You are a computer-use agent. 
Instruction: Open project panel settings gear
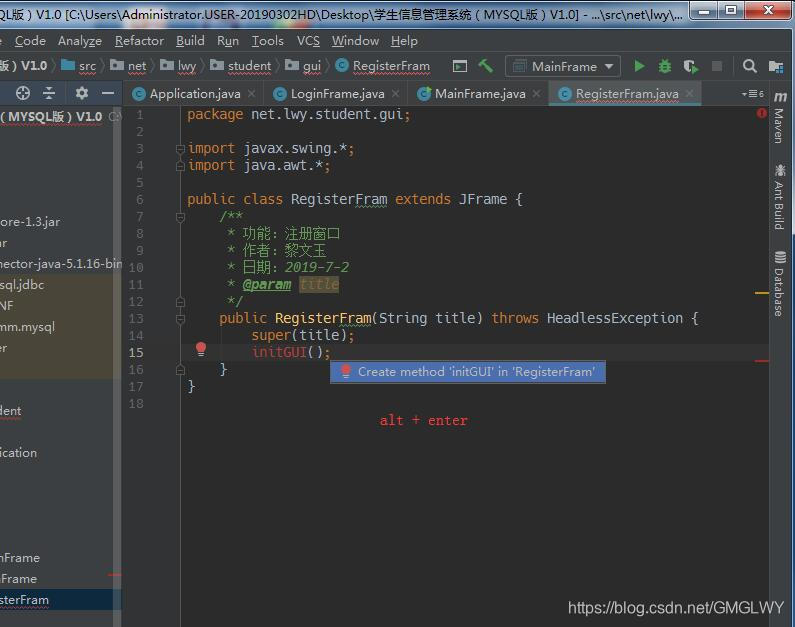[82, 93]
